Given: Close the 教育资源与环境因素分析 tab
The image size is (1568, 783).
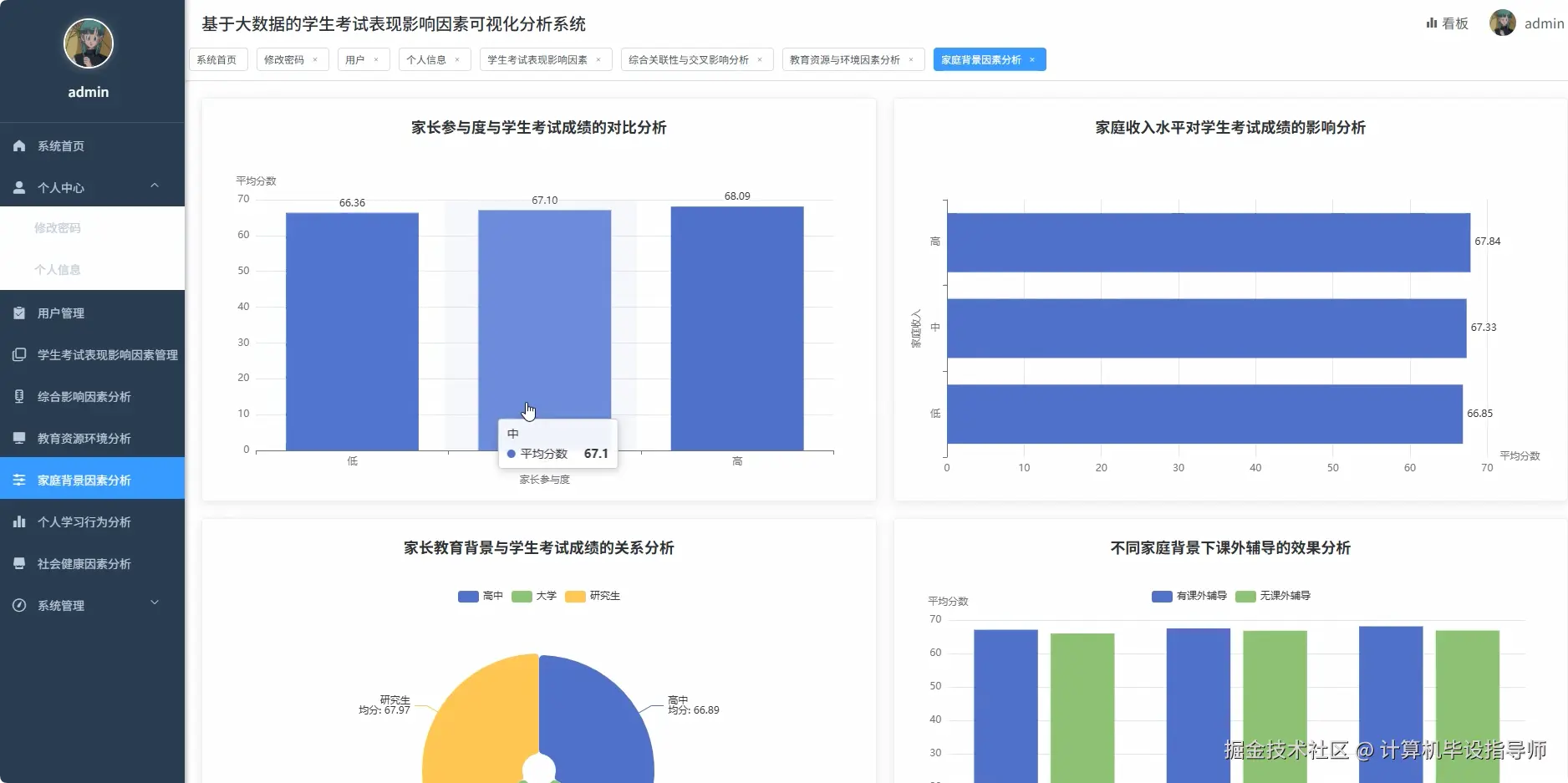Looking at the screenshot, I should pos(911,59).
